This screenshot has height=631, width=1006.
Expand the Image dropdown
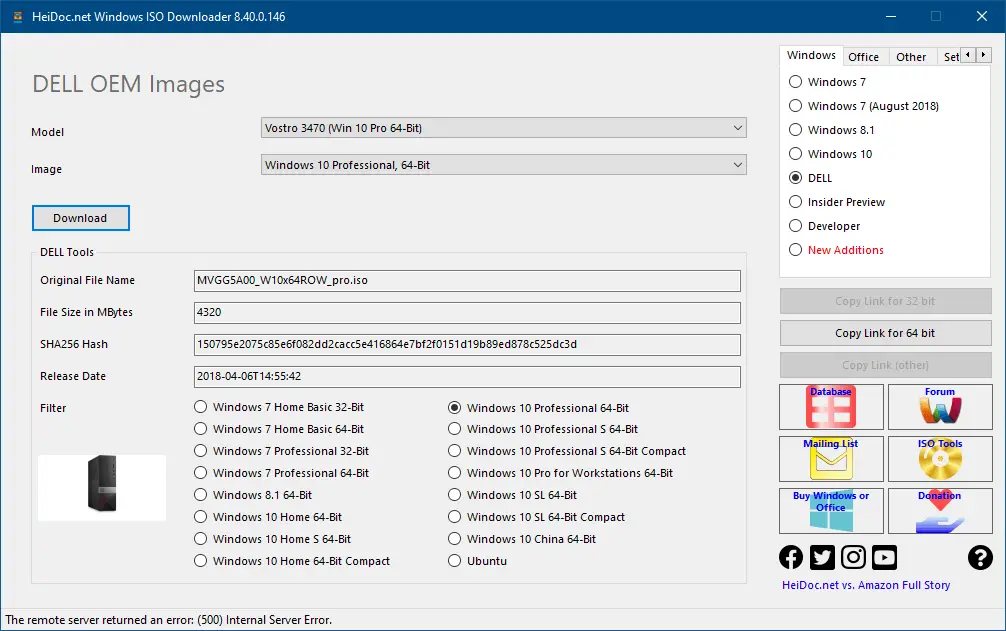coord(504,165)
